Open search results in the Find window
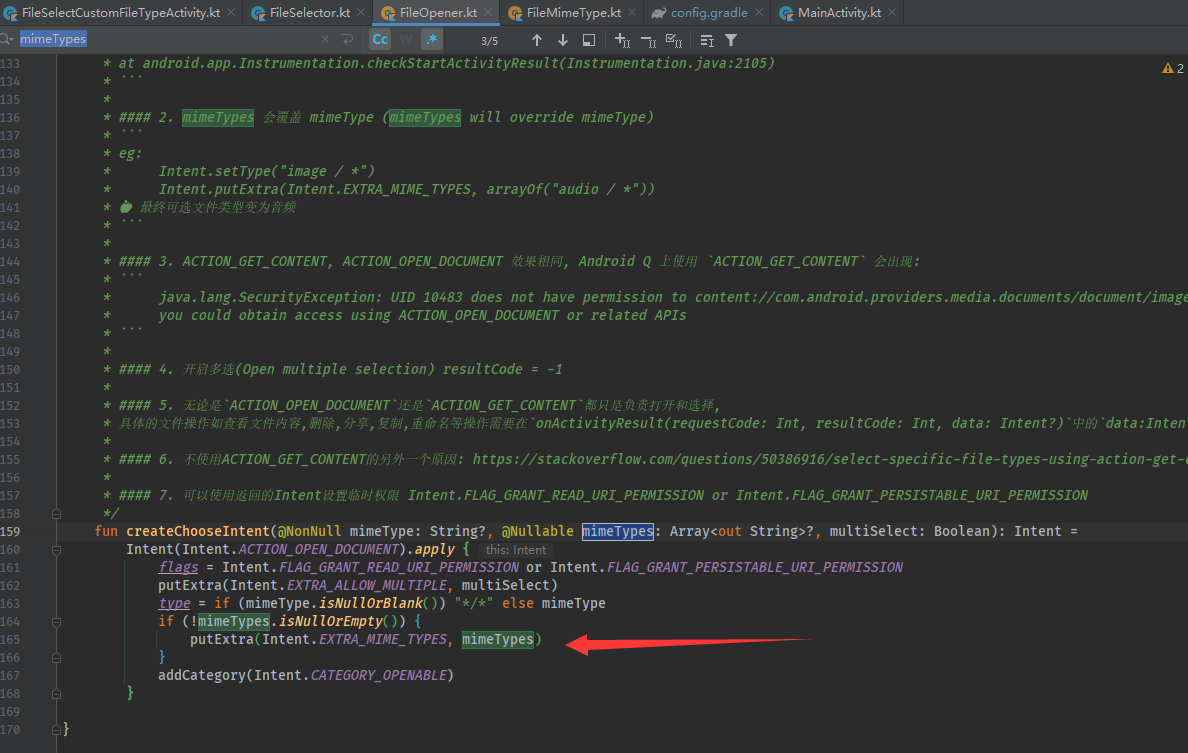The height and width of the screenshot is (753, 1188). 589,40
